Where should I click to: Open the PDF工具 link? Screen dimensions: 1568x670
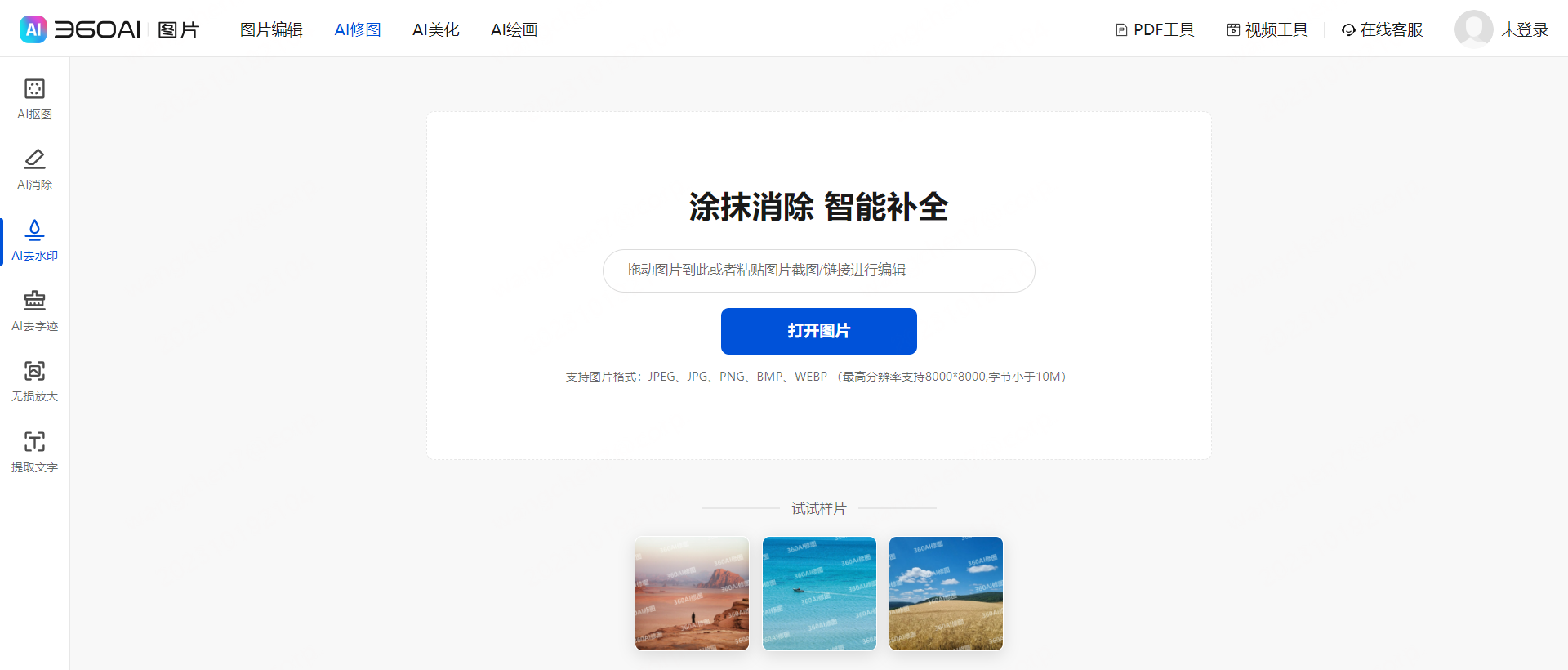coord(1155,29)
